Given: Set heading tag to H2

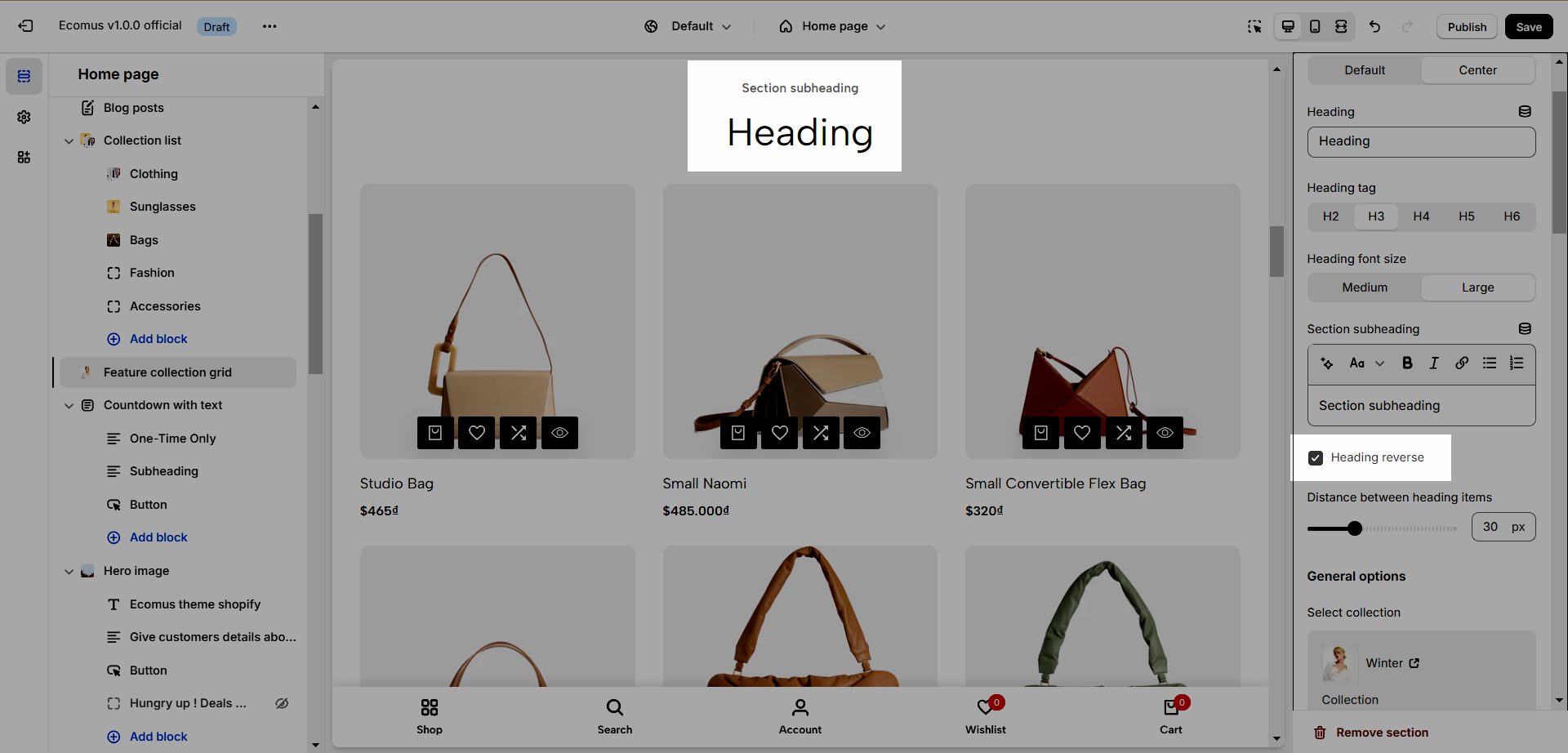Looking at the screenshot, I should pos(1331,216).
